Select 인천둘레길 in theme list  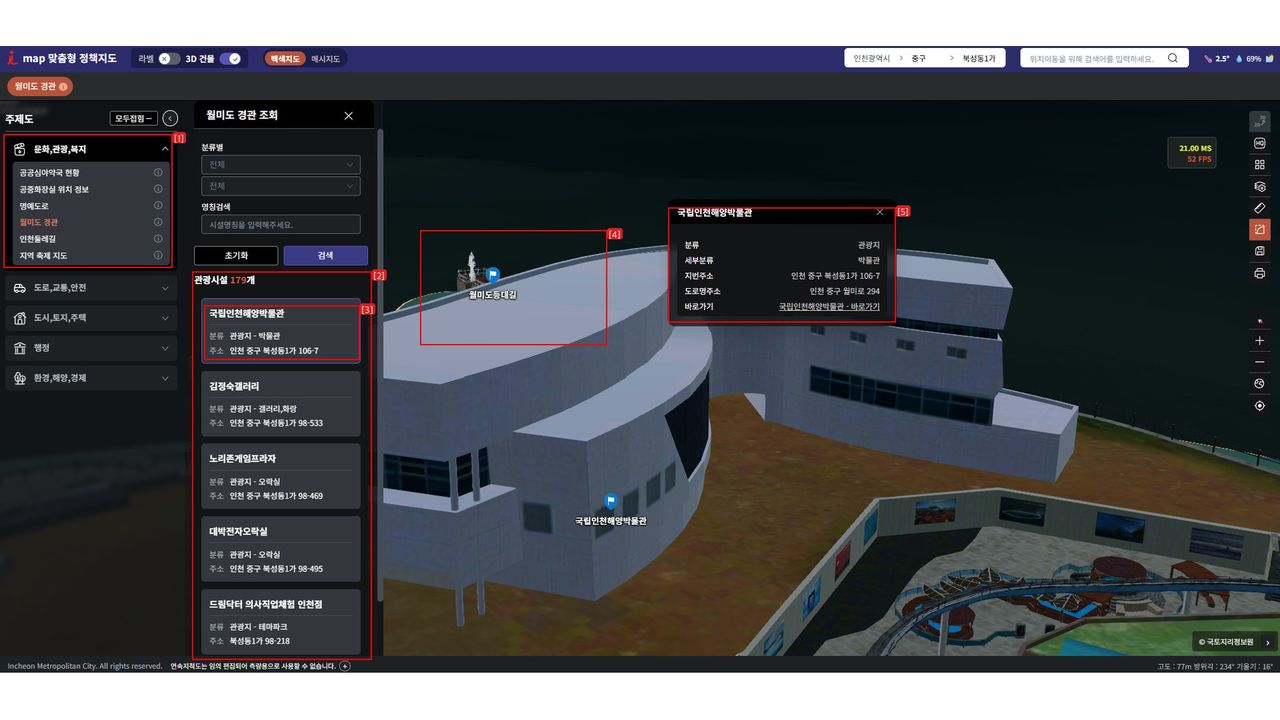coord(38,239)
